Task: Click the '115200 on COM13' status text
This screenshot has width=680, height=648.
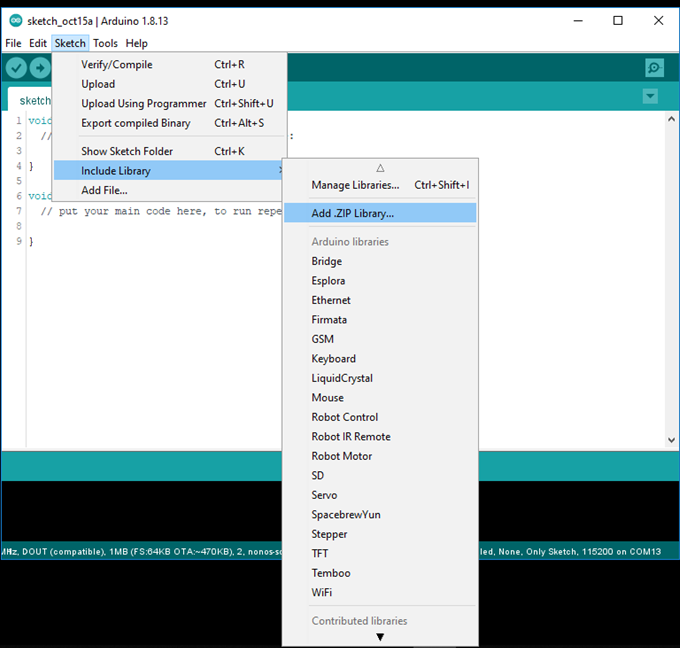Action: [621, 552]
